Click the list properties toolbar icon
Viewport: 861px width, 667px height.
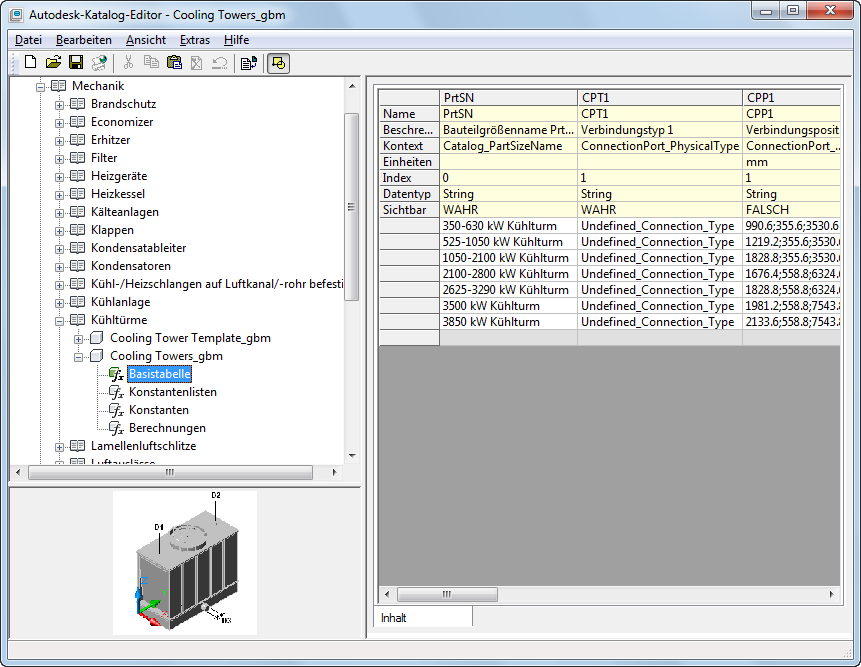coord(249,63)
